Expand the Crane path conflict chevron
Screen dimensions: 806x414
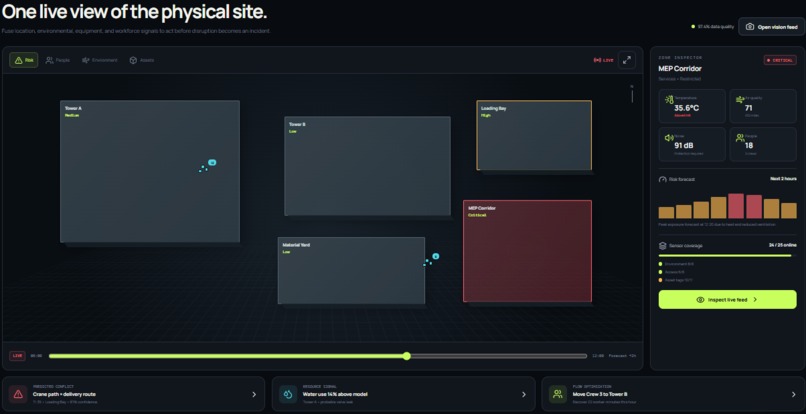[x=254, y=394]
